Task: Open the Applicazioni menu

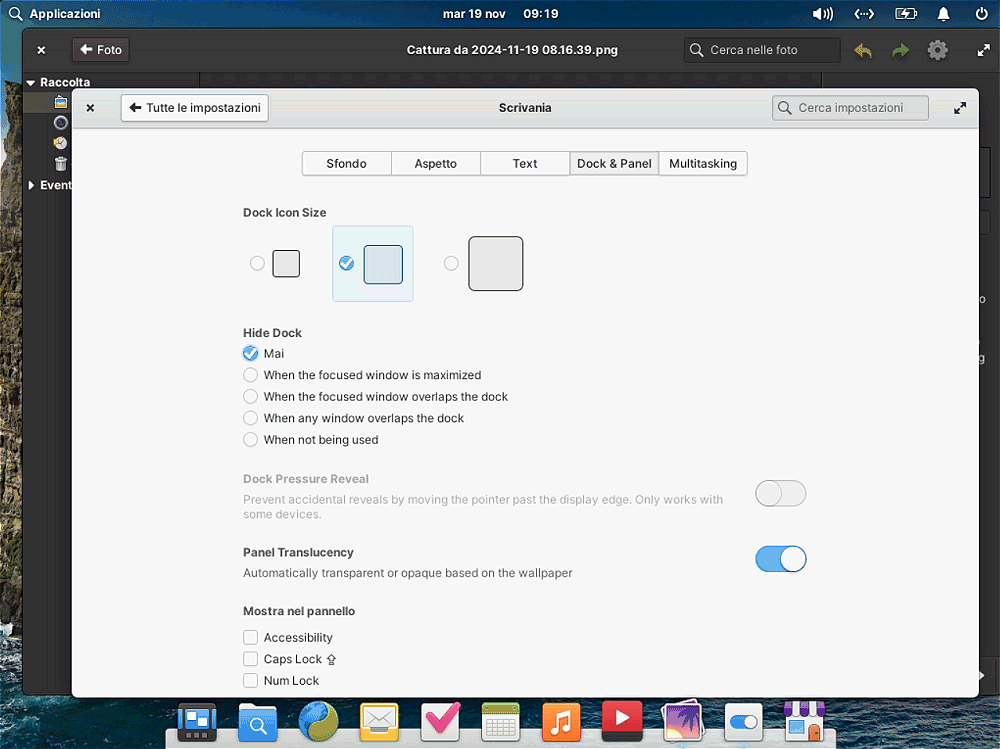Action: tap(54, 13)
